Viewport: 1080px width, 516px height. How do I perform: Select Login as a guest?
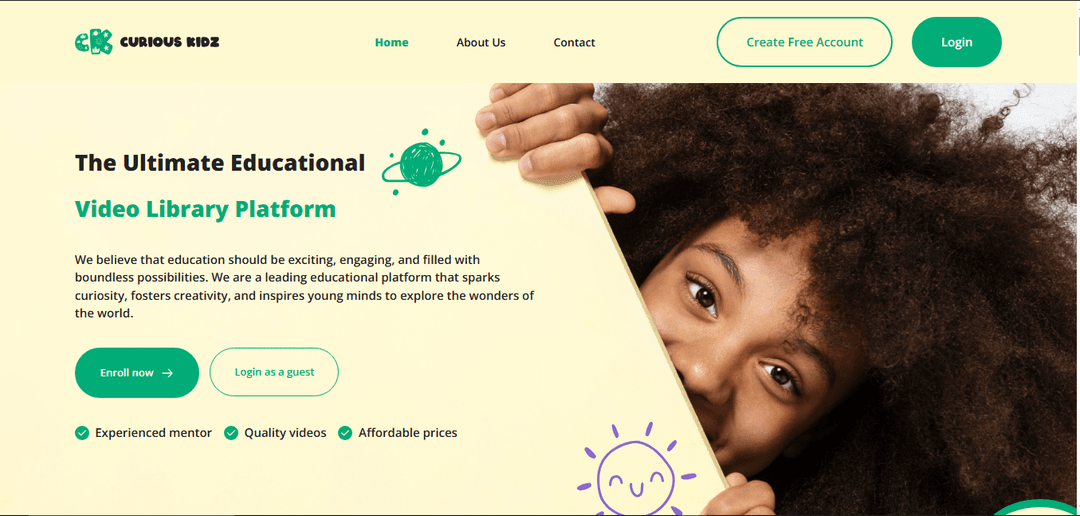pyautogui.click(x=274, y=372)
